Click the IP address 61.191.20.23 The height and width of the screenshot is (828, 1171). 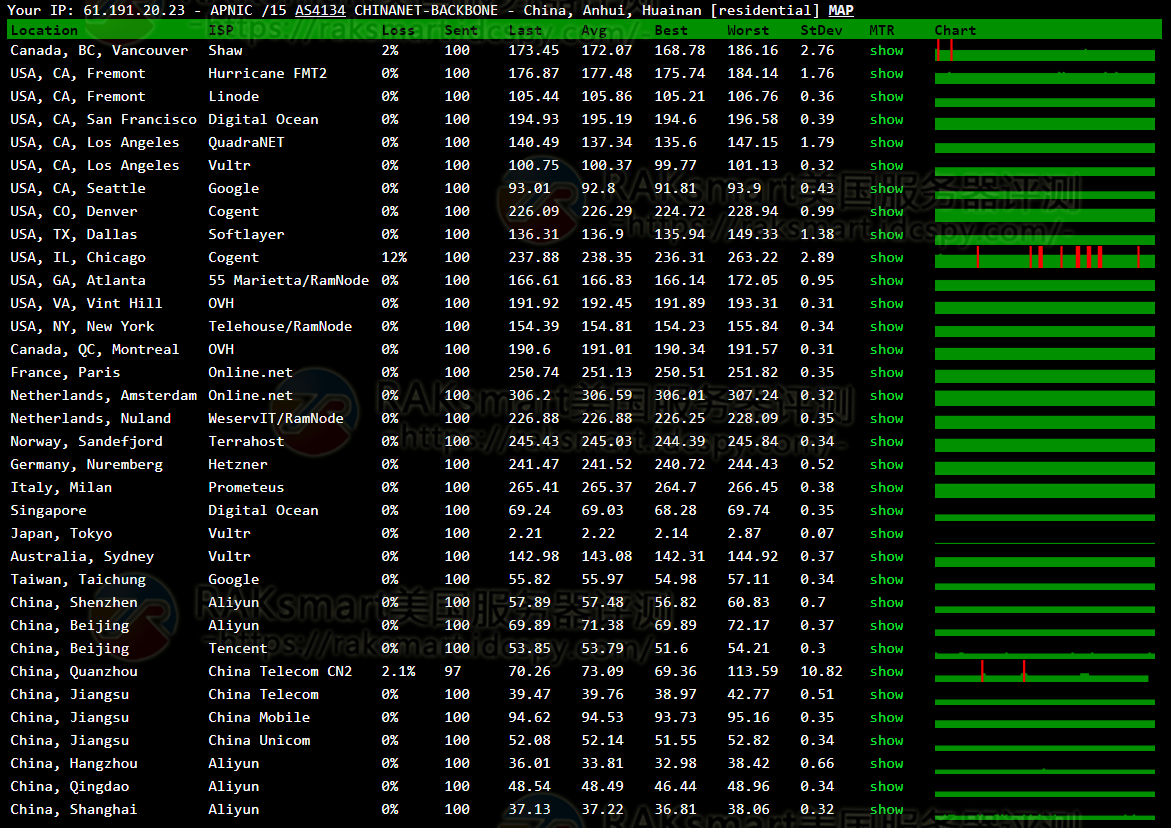(x=134, y=10)
